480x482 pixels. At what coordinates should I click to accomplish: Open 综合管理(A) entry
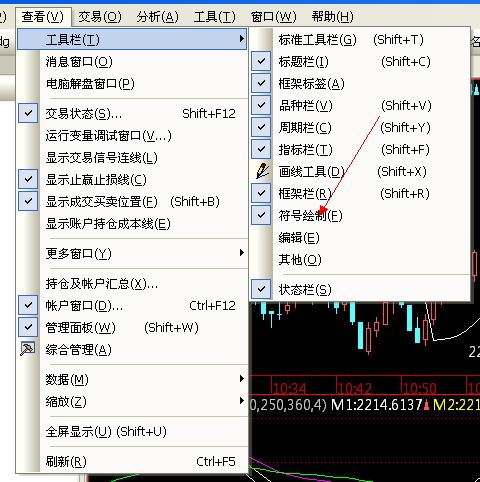point(132,349)
